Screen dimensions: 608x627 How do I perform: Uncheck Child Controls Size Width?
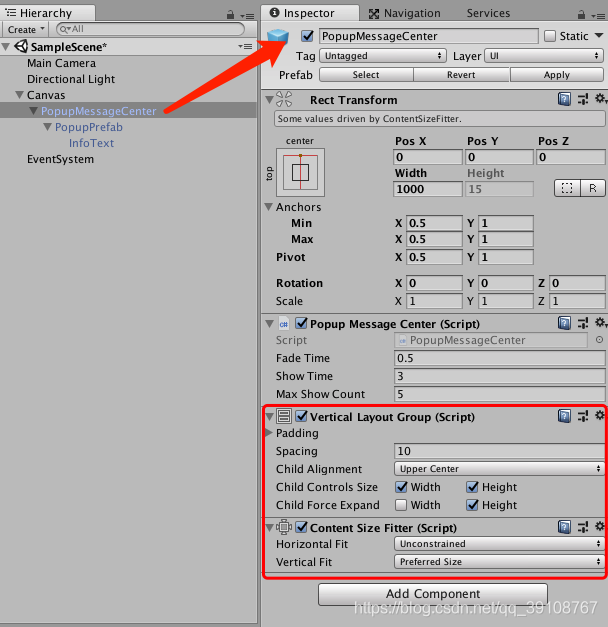(401, 487)
